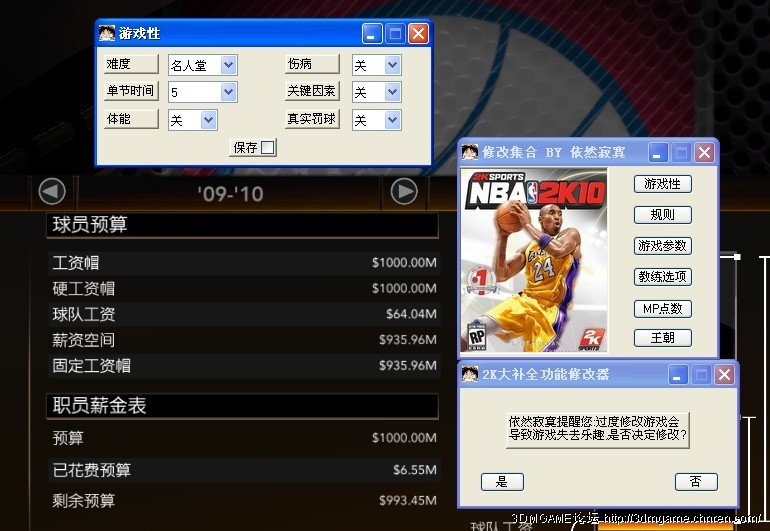The height and width of the screenshot is (531, 770).
Task: Click the right arrow for next season
Action: (404, 191)
